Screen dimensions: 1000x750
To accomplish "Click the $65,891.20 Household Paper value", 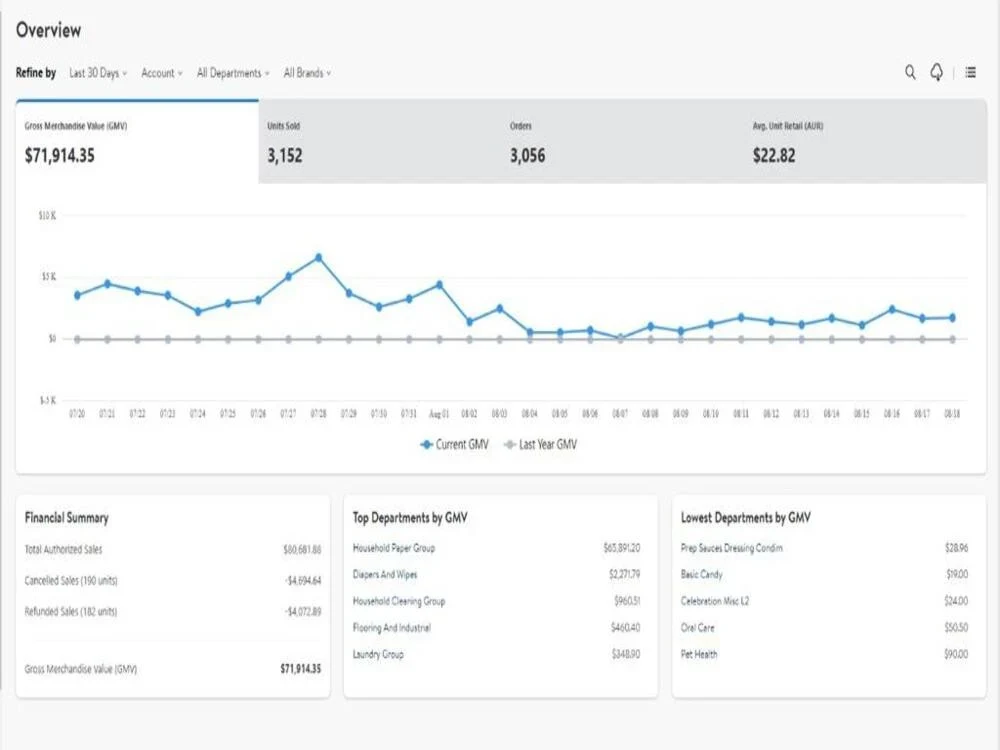I will (x=622, y=548).
